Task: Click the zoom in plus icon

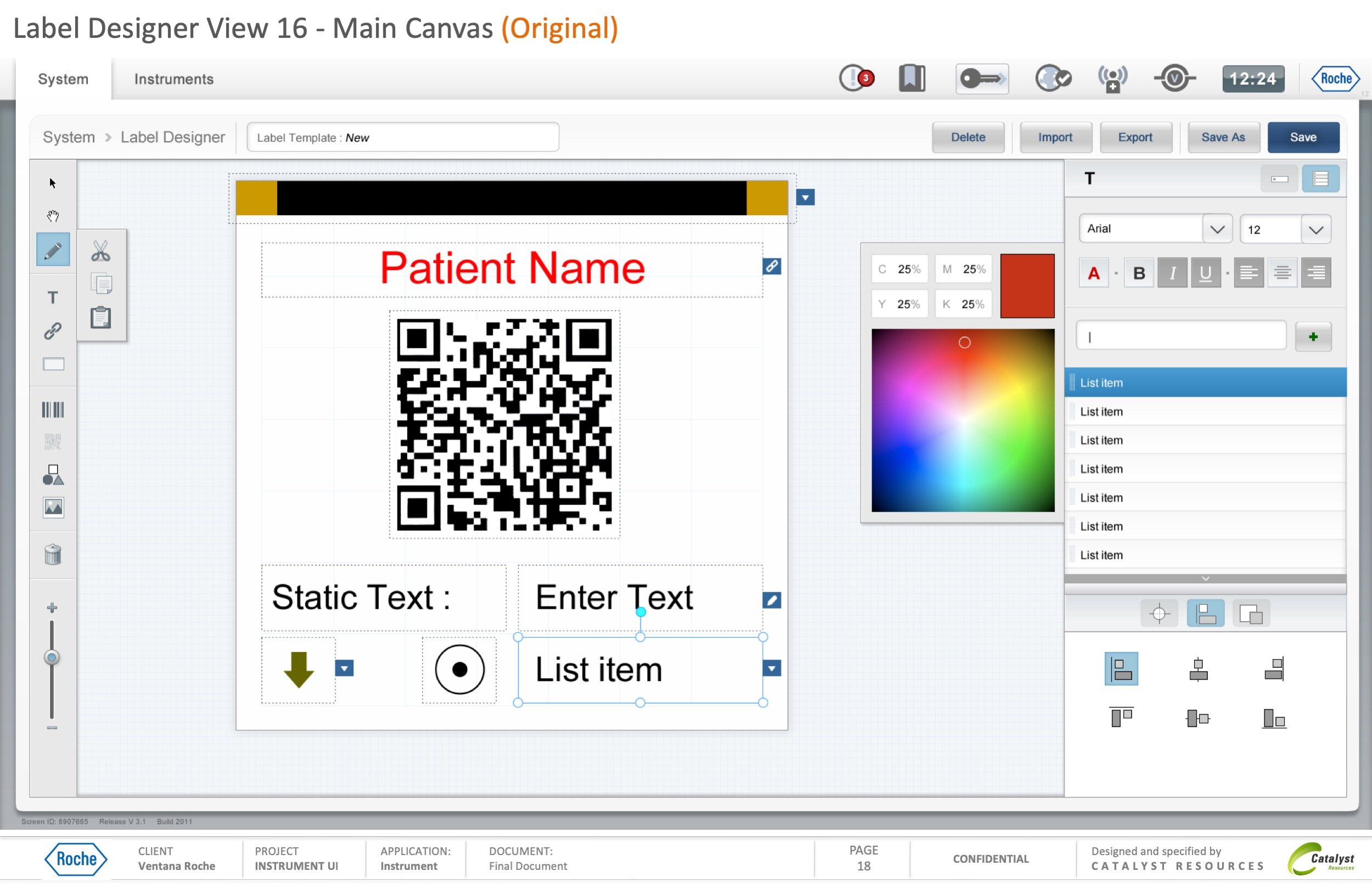Action: click(53, 608)
